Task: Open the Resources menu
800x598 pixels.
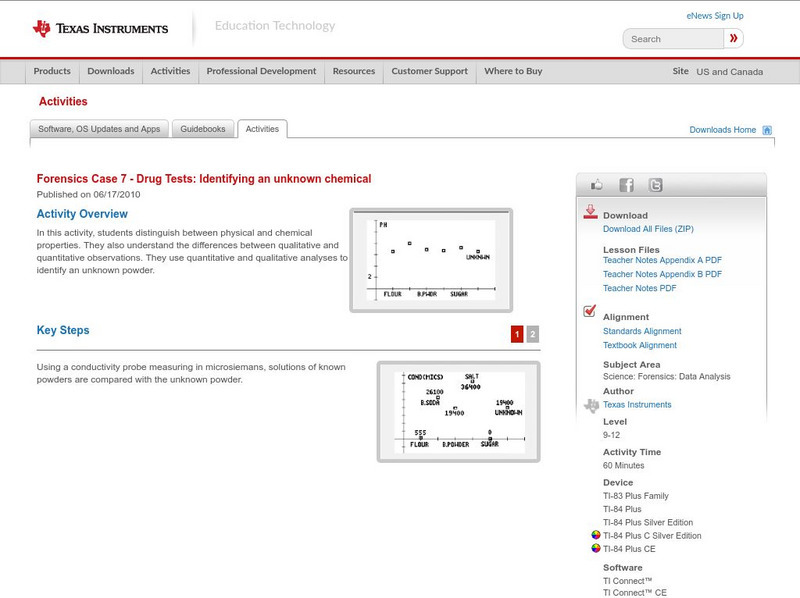Action: pos(354,71)
